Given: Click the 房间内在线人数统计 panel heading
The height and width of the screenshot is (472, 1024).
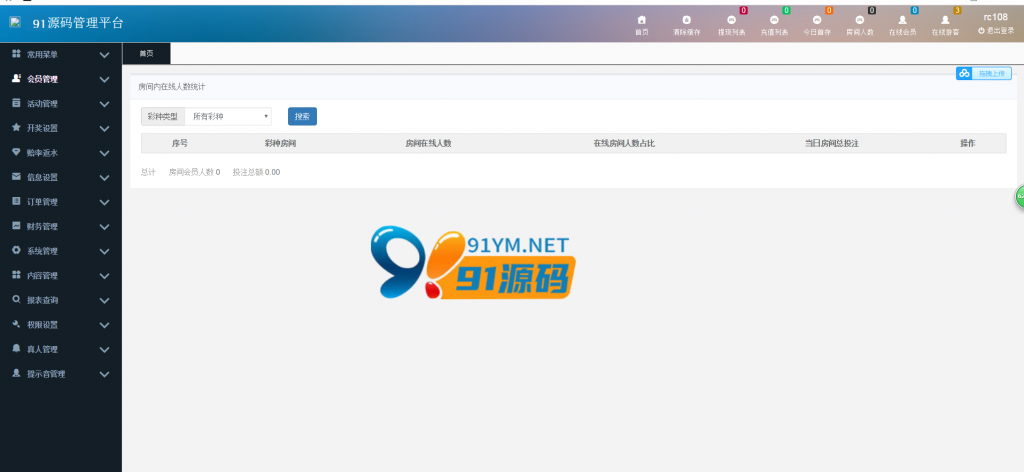Looking at the screenshot, I should pos(172,86).
